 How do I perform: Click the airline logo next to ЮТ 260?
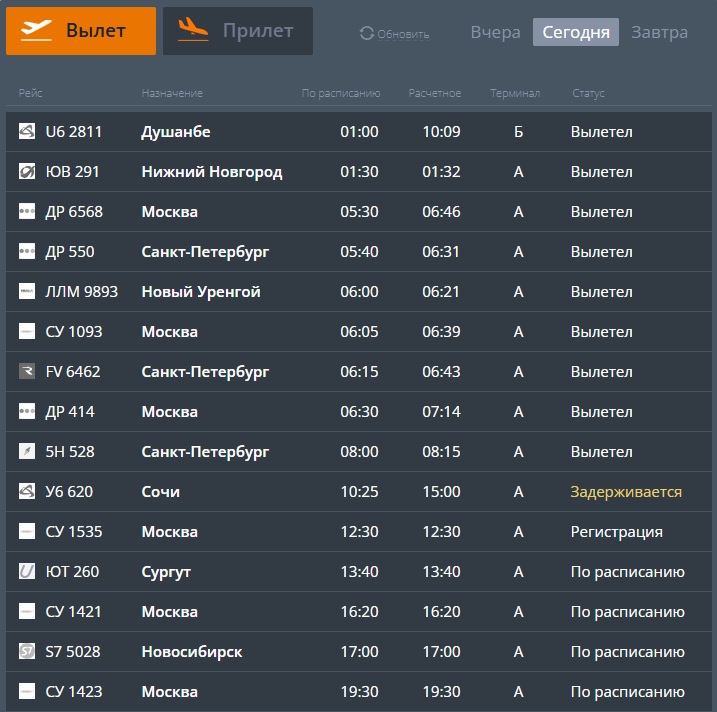click(x=27, y=572)
